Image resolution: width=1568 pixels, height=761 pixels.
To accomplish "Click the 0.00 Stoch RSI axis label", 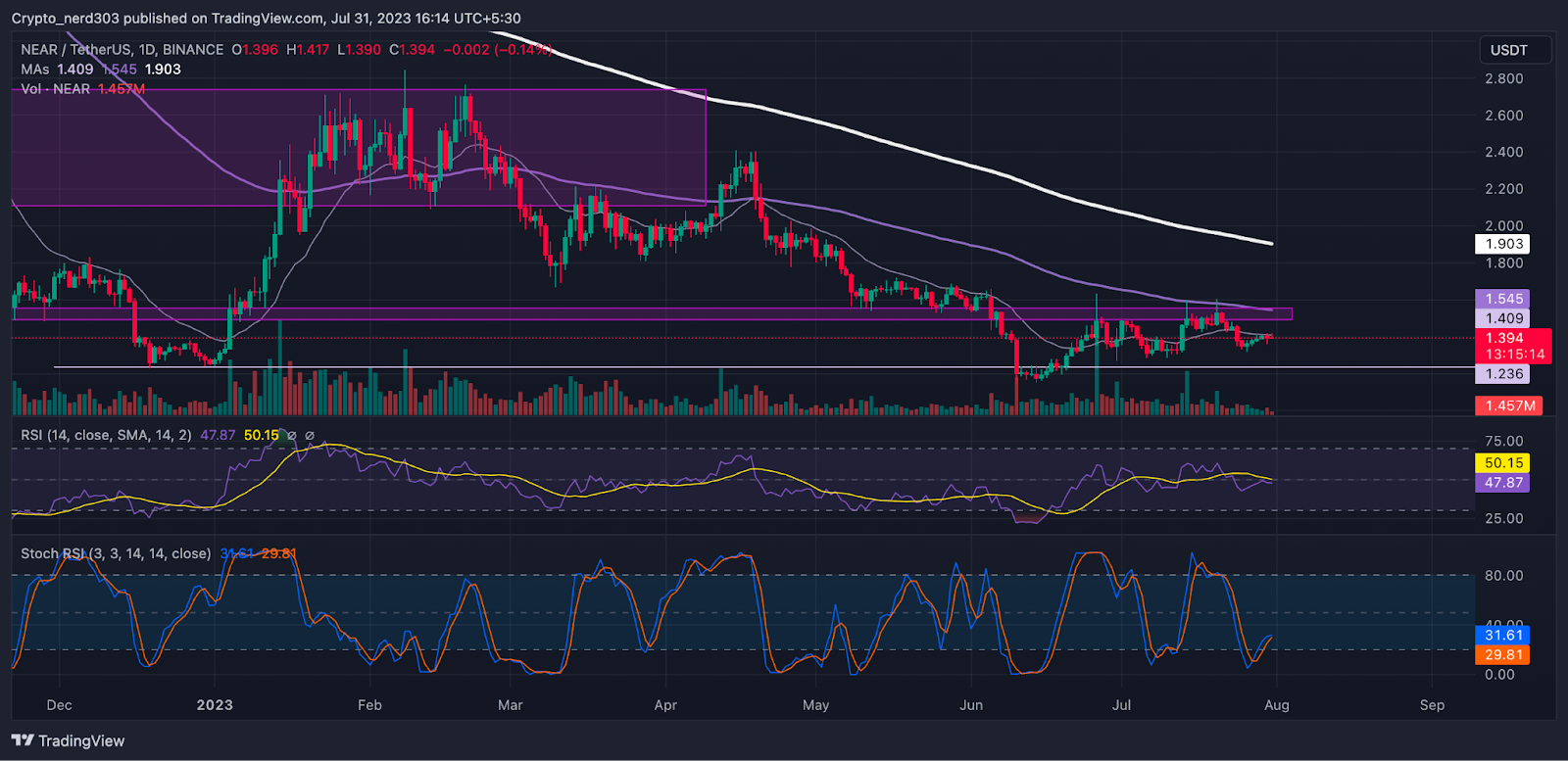I will (1499, 675).
